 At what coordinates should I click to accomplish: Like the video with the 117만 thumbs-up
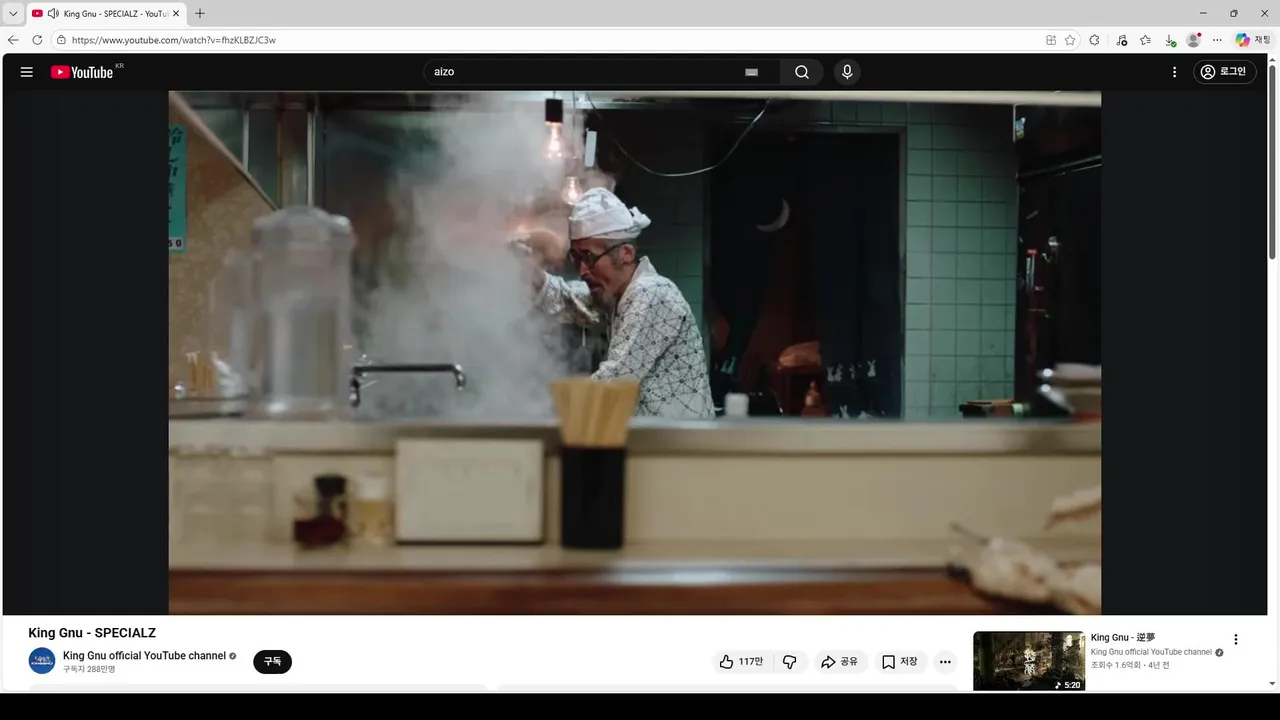pos(741,662)
